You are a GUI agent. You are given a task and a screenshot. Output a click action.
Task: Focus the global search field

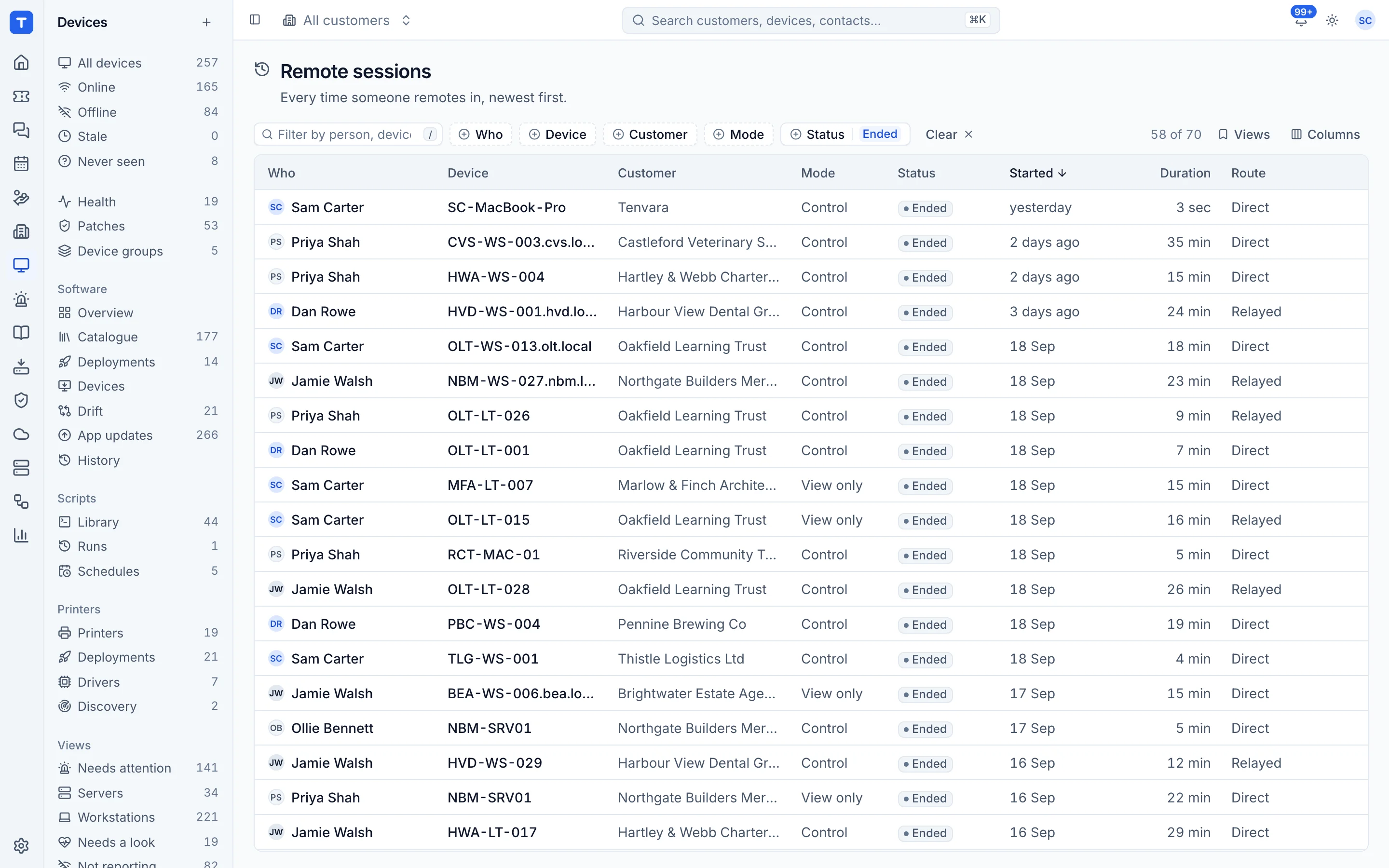tap(810, 20)
